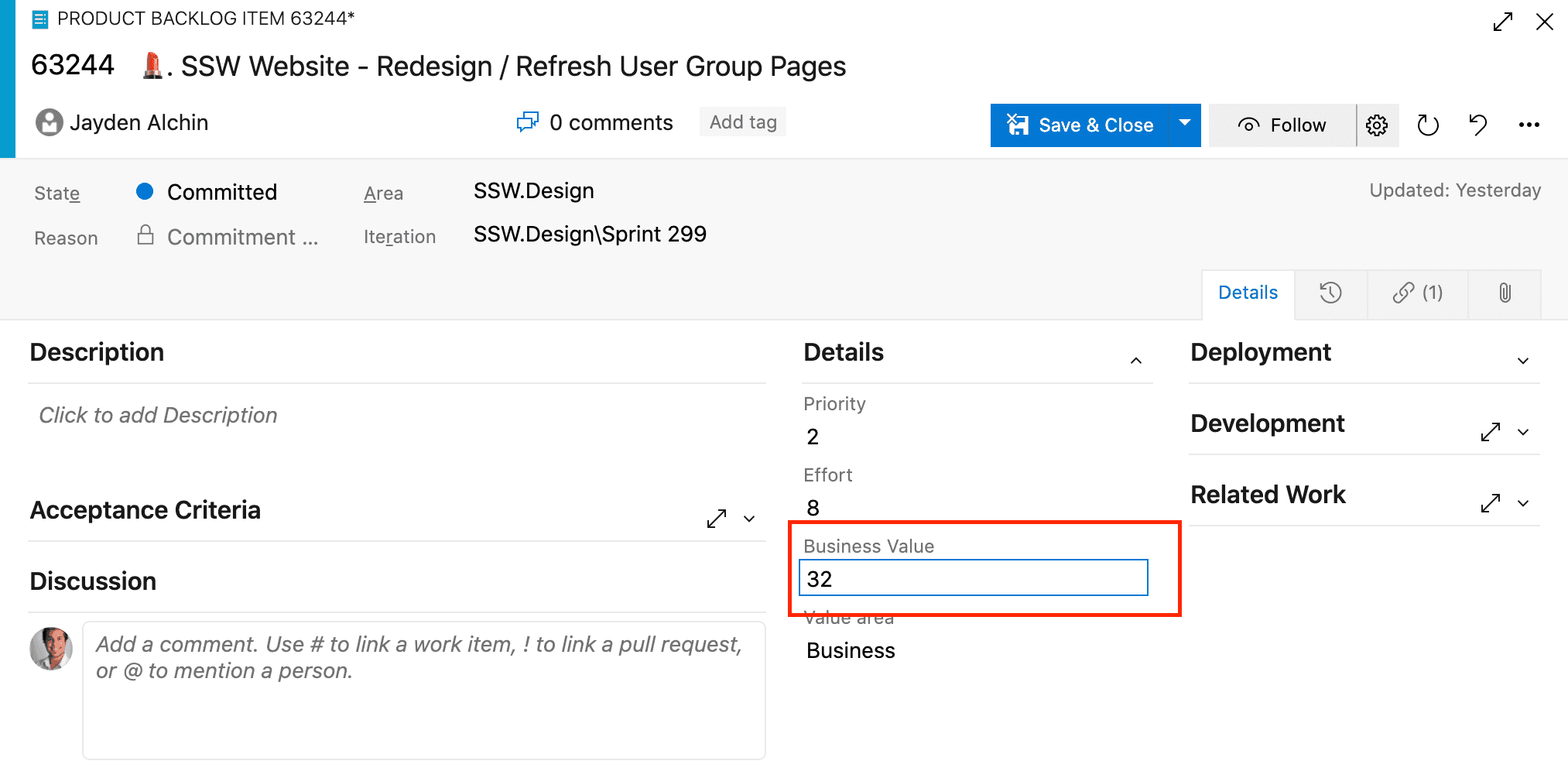1568x771 pixels.
Task: Open Save & Close dropdown arrow
Action: (1184, 124)
